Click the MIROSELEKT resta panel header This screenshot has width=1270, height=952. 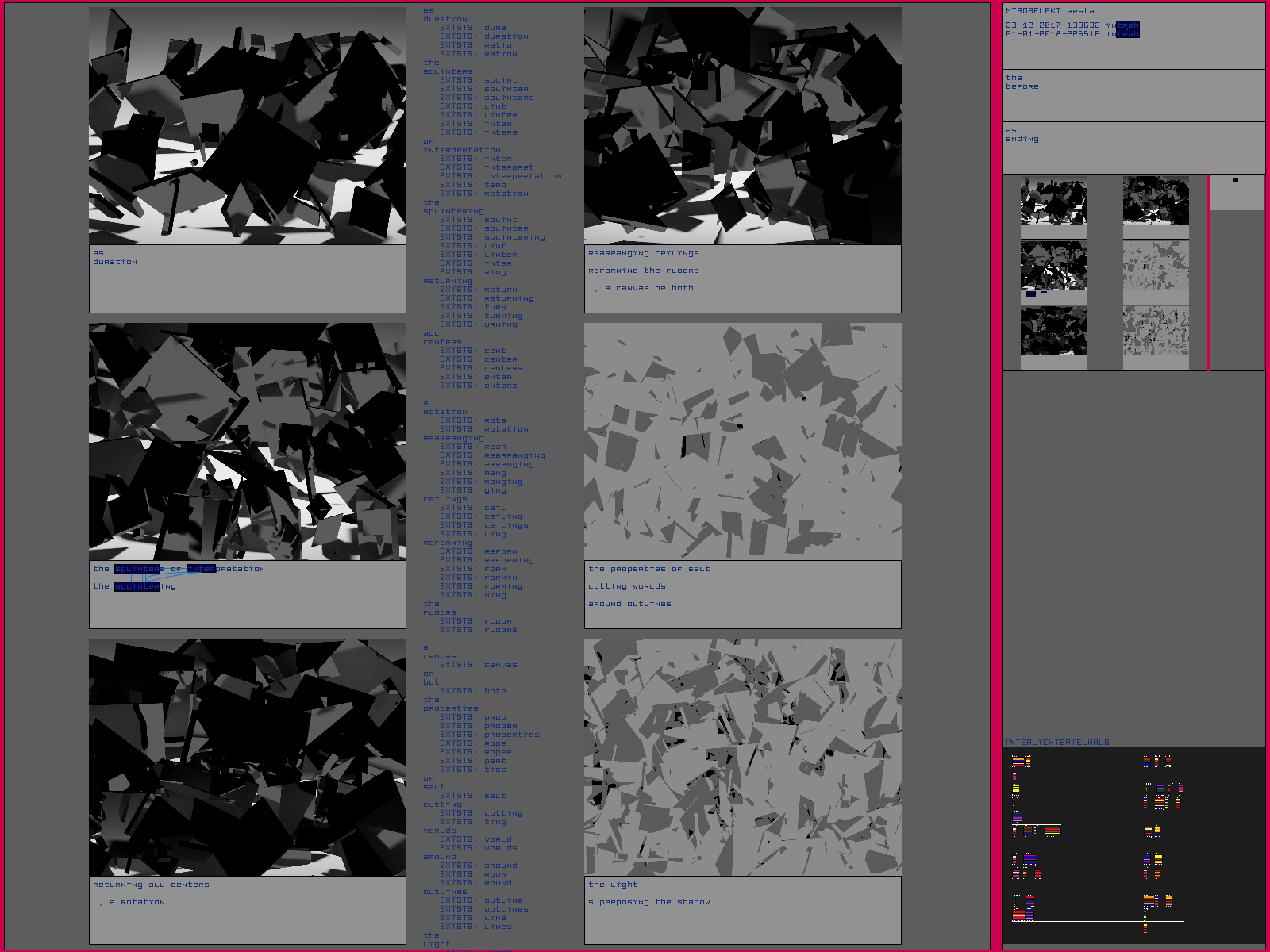pos(1049,11)
